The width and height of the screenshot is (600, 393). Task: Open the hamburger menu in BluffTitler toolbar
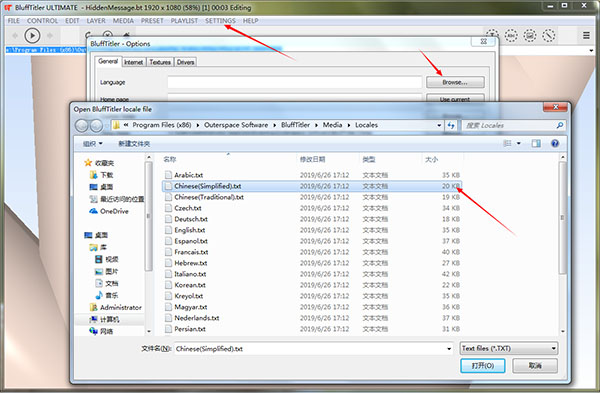pos(586,36)
